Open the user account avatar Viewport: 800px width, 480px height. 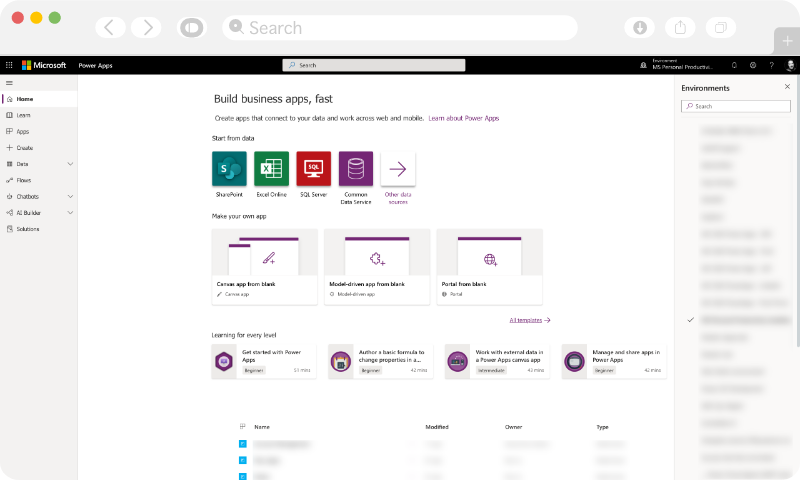[x=790, y=65]
